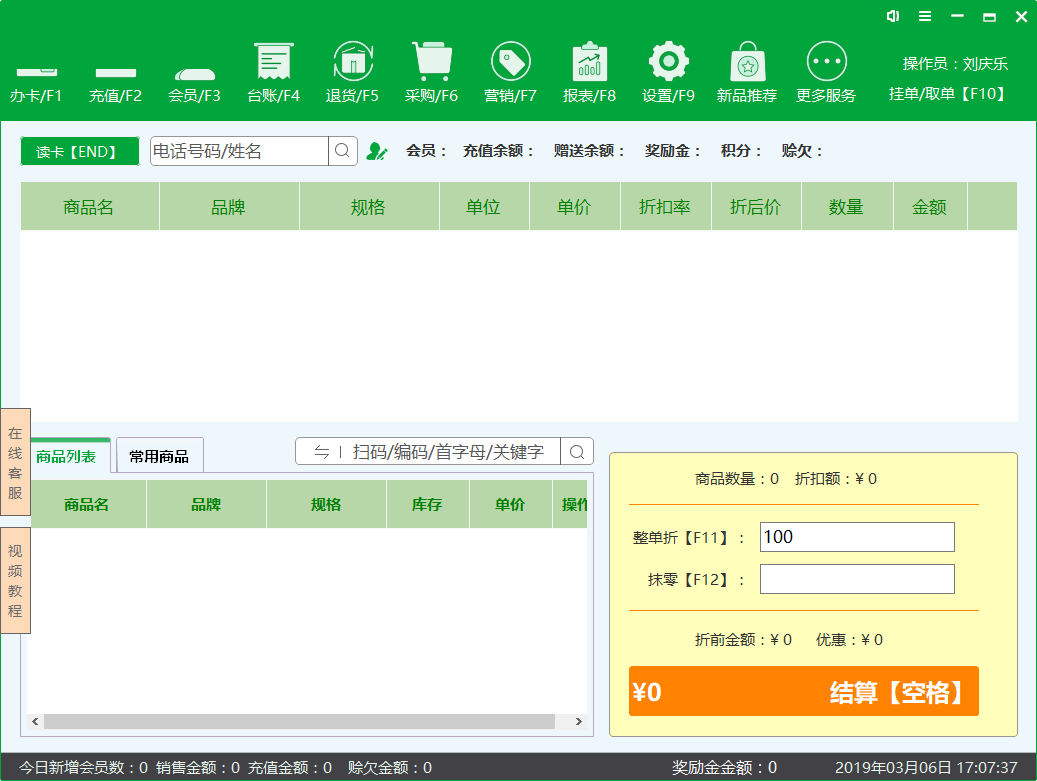The image size is (1037, 781).
Task: Click the 金额 column header
Action: (x=930, y=207)
